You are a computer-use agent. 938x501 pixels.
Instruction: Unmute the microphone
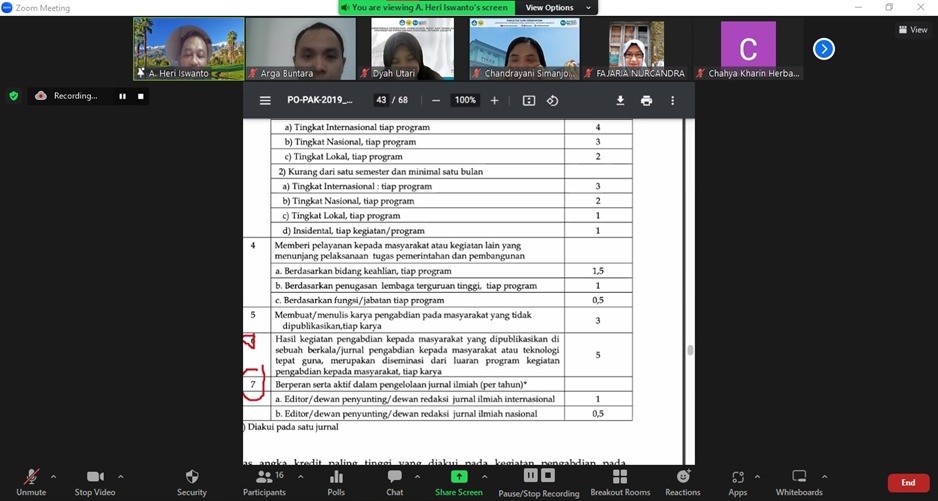tap(31, 481)
